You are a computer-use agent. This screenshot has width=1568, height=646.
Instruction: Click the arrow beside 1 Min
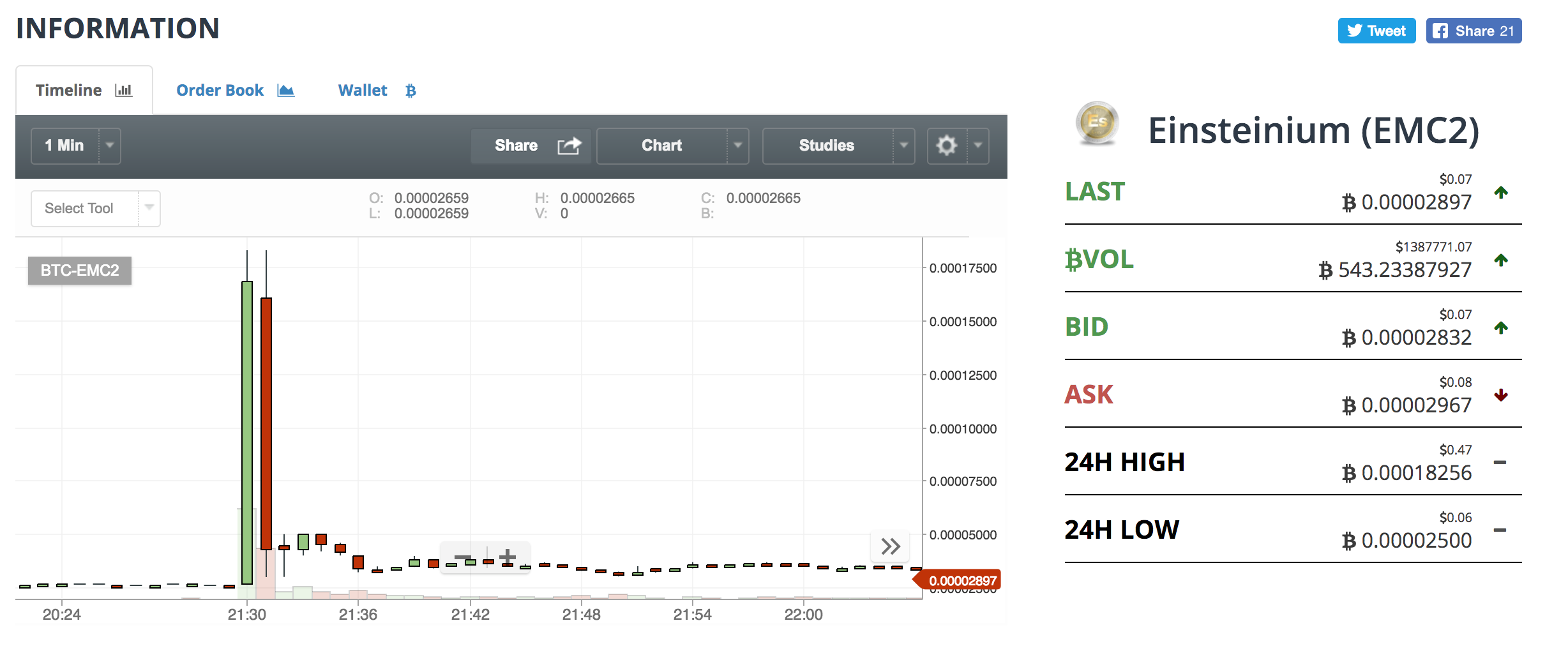pos(110,146)
